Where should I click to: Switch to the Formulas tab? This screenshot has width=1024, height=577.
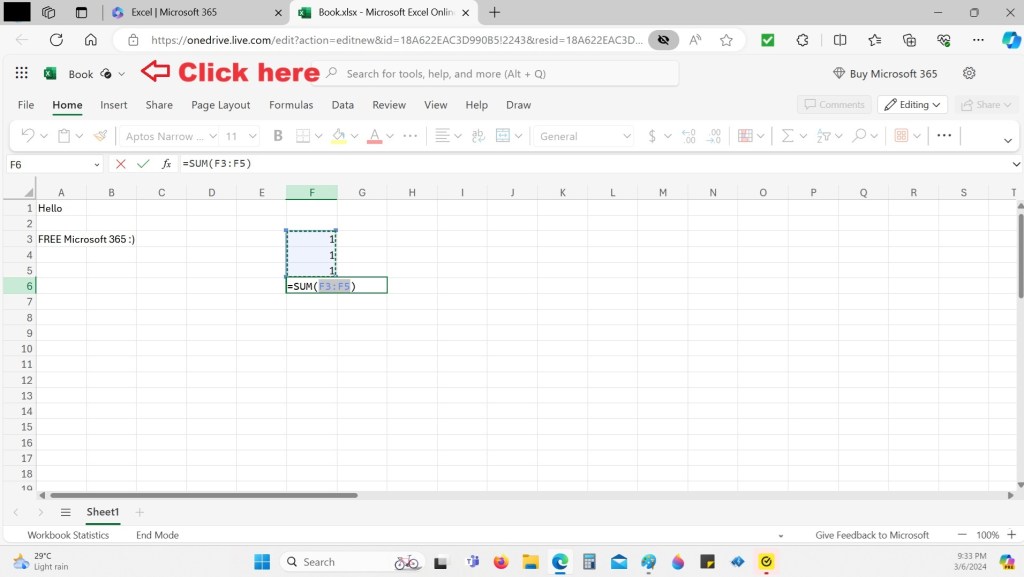tap(290, 105)
